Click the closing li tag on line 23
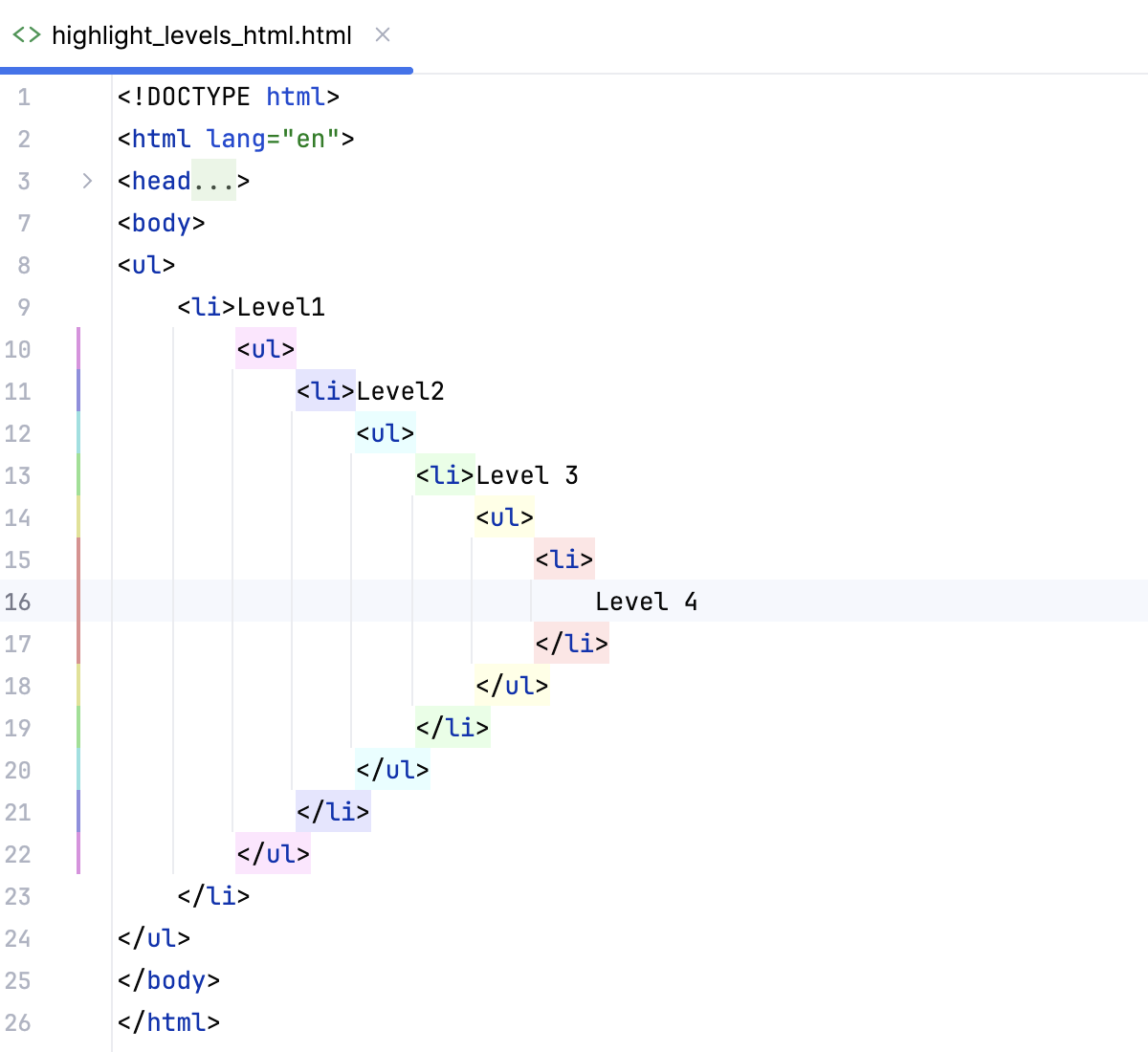This screenshot has width=1148, height=1052. tap(213, 896)
